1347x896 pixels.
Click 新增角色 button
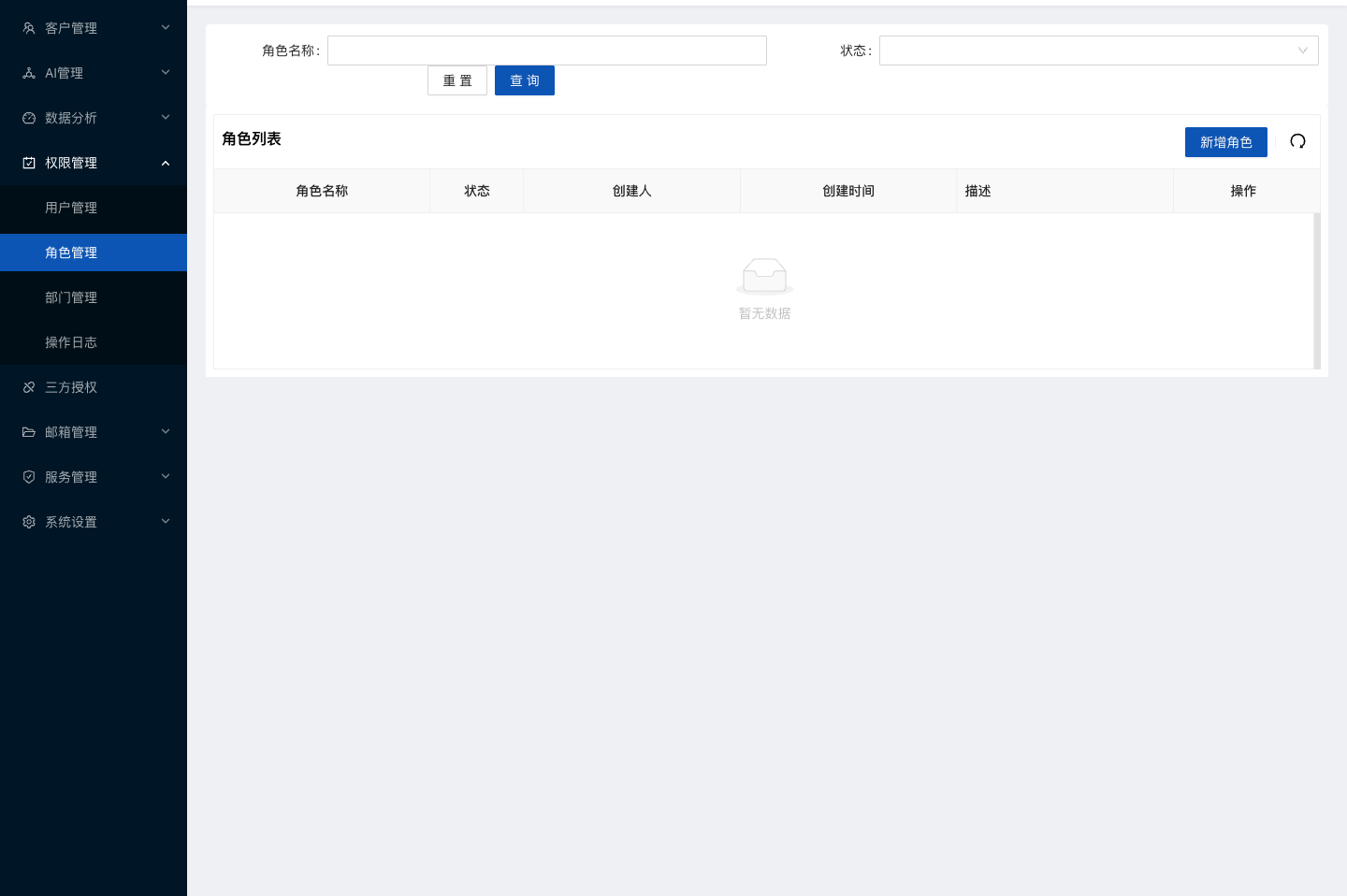coord(1226,142)
